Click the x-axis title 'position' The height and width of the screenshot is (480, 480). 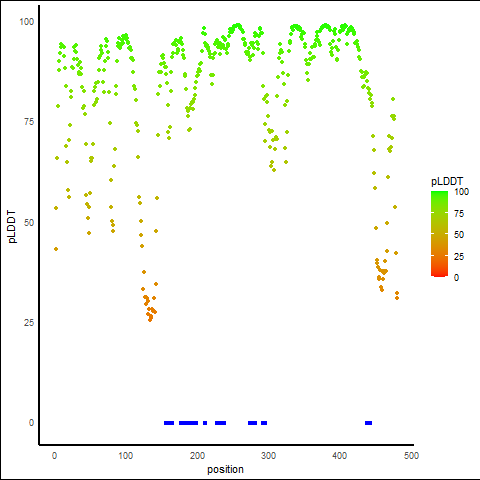point(225,470)
